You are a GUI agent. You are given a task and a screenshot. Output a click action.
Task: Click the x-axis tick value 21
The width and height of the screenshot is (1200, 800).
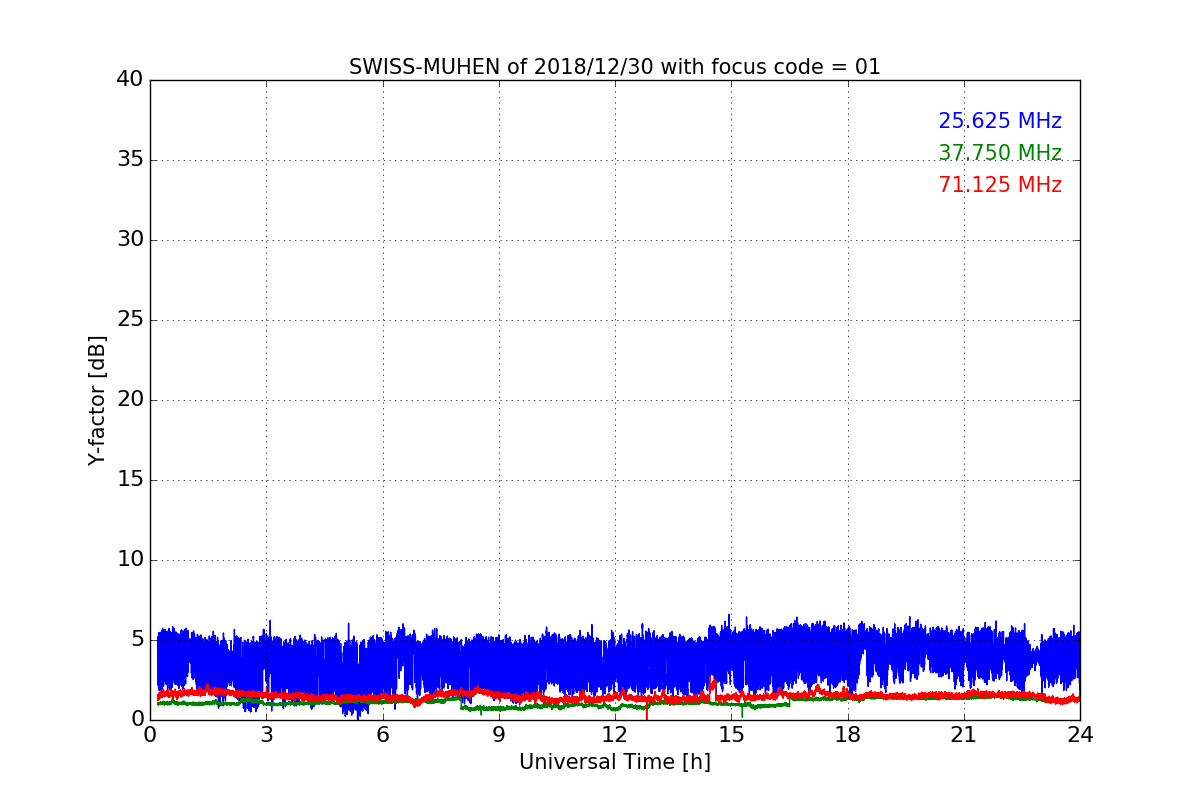[964, 735]
